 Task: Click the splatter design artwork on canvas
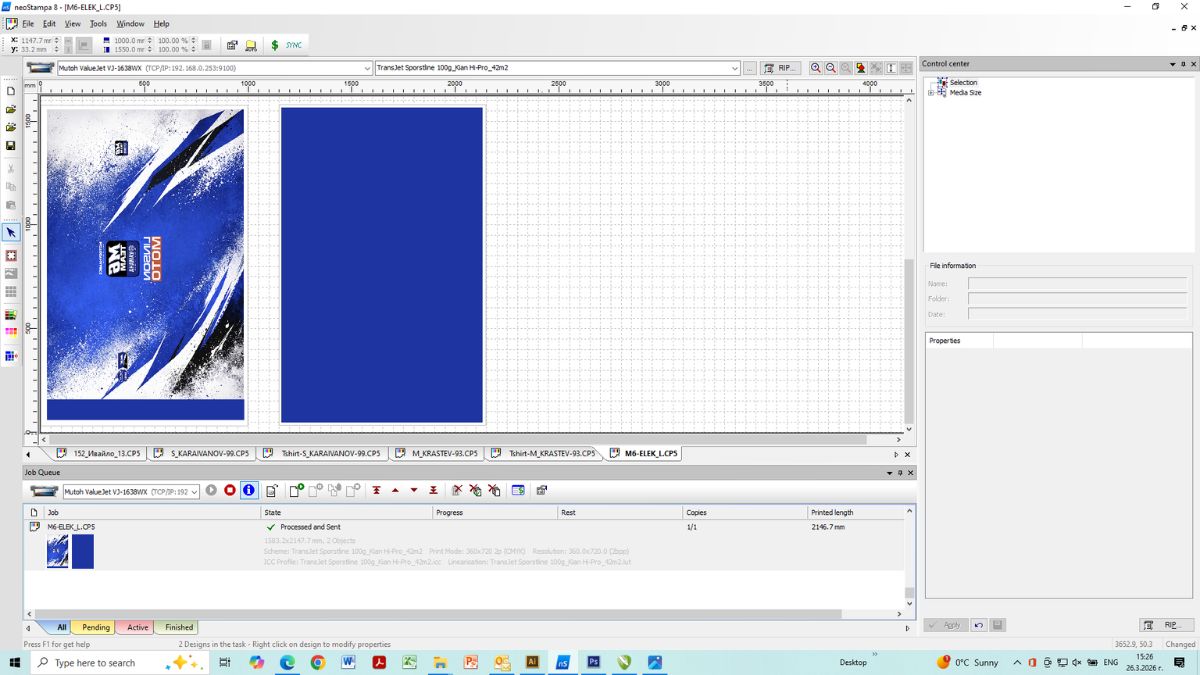(146, 264)
